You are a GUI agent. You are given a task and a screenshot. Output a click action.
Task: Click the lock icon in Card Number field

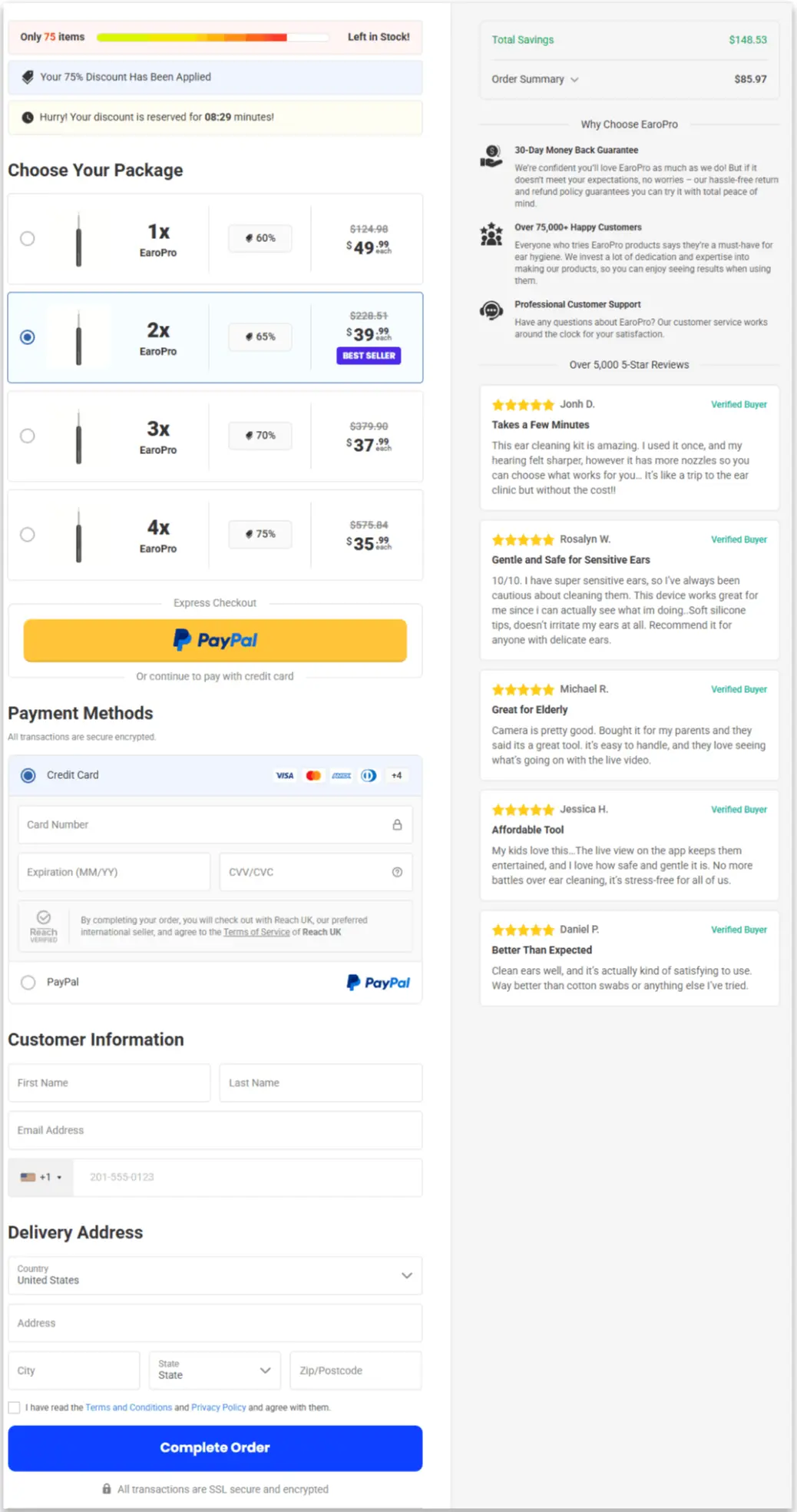(x=398, y=824)
